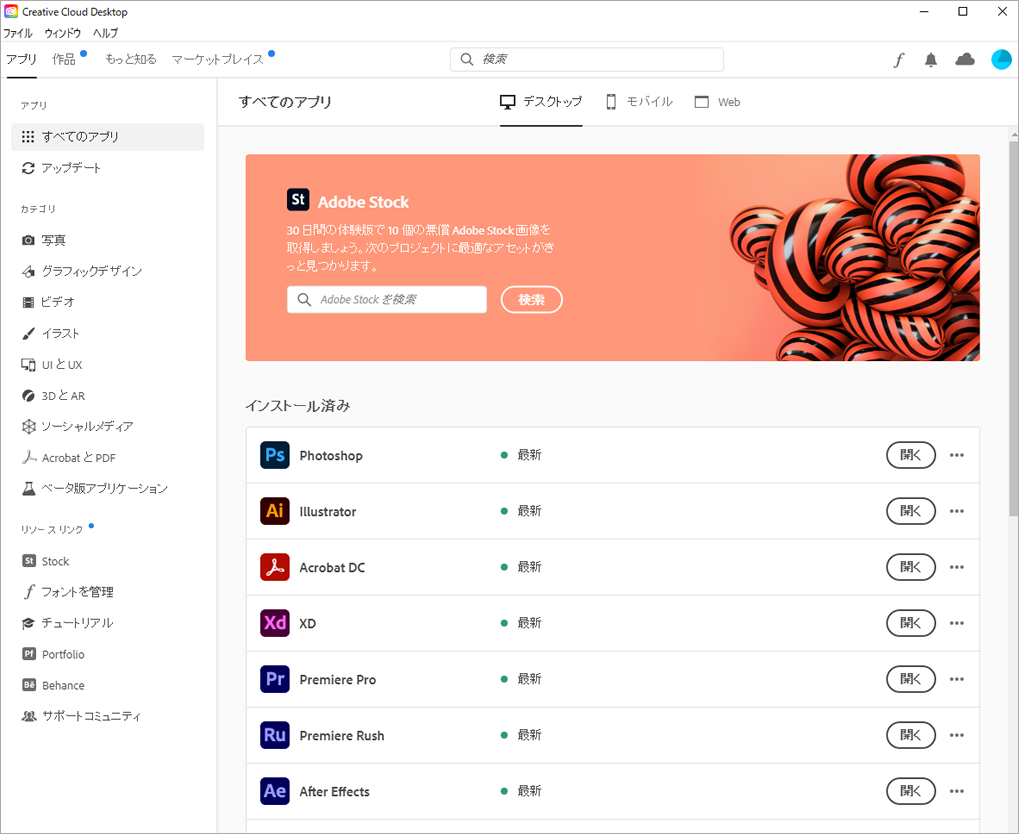Image resolution: width=1020 pixels, height=834 pixels.
Task: Open the notifications bell
Action: [x=931, y=60]
